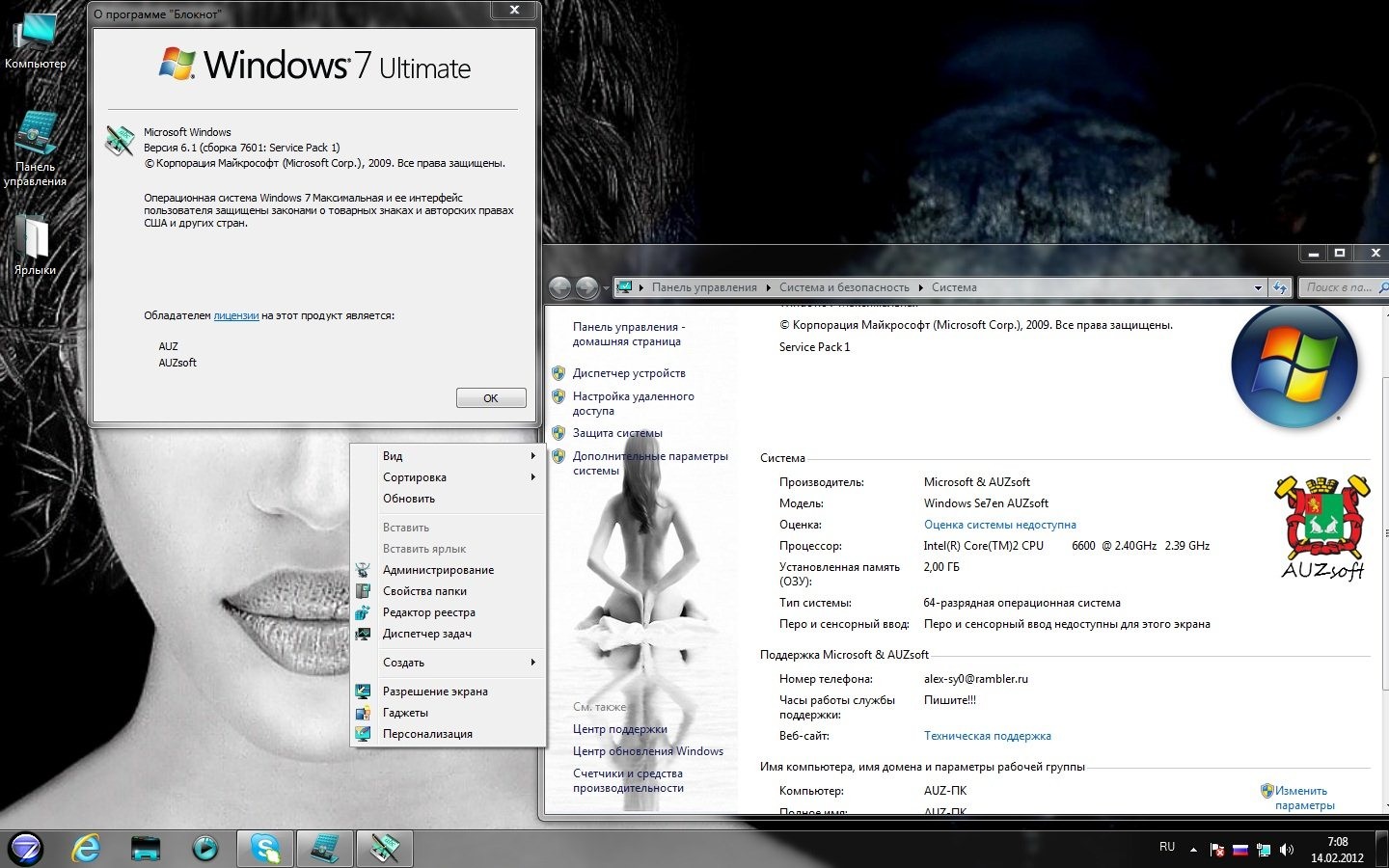This screenshot has height=868, width=1389.
Task: Select Свойства папки in the context menu
Action: pos(449,591)
